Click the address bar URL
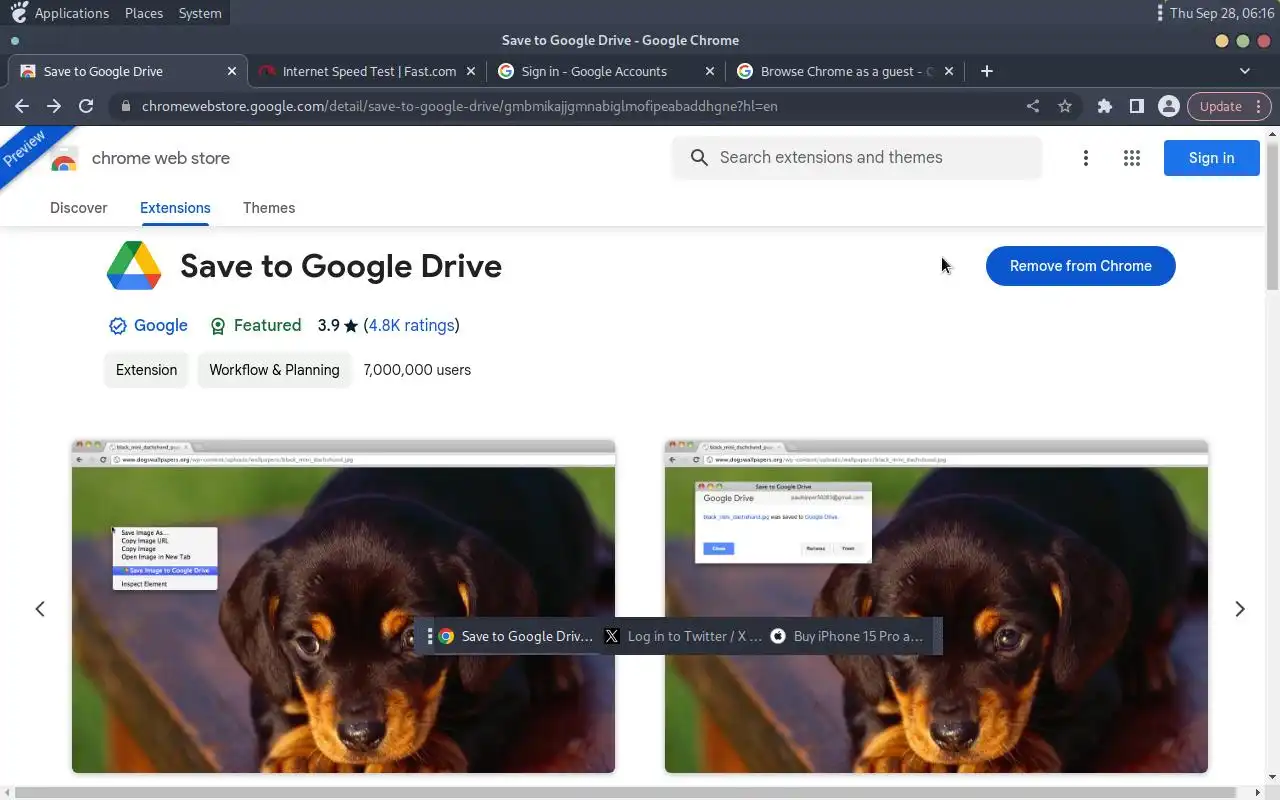This screenshot has height=800, width=1280. click(x=459, y=106)
